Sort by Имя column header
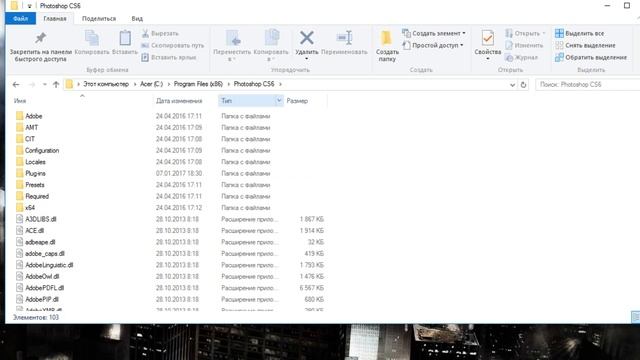The image size is (640, 360). (20, 101)
